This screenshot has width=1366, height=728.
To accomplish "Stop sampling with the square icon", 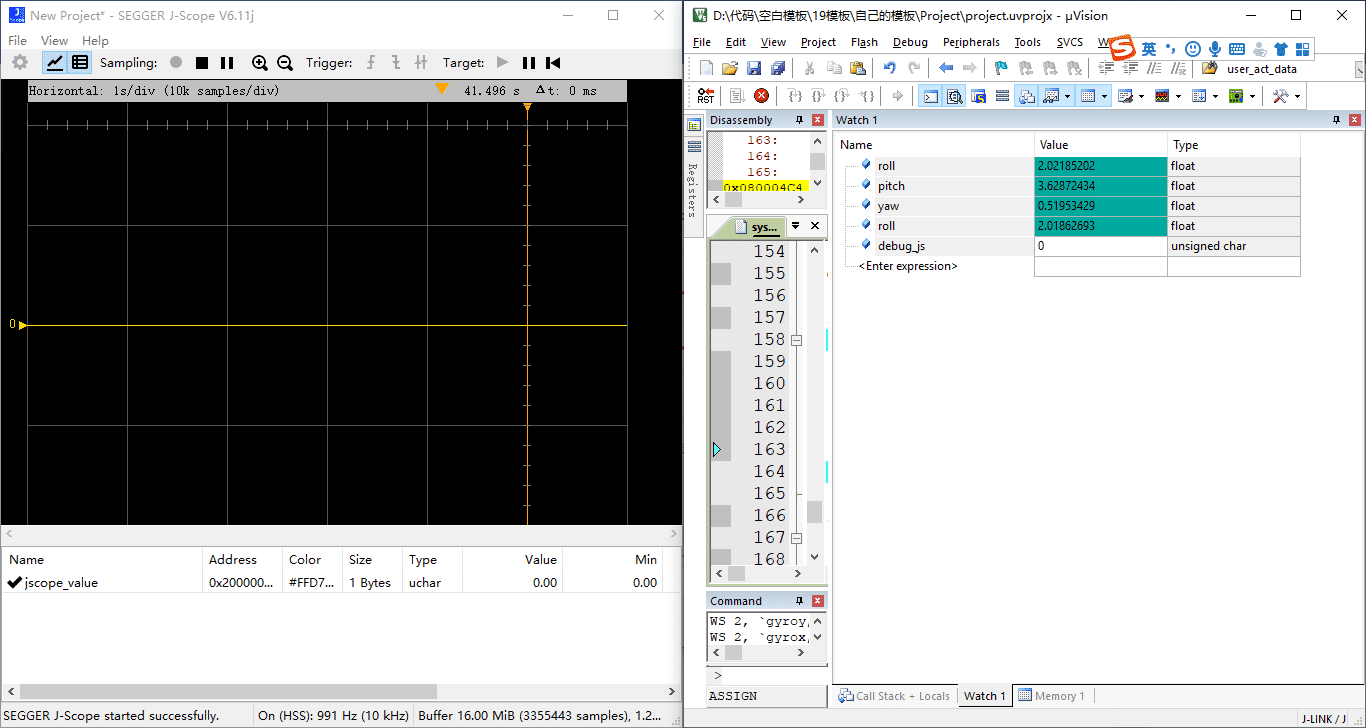I will tap(202, 63).
